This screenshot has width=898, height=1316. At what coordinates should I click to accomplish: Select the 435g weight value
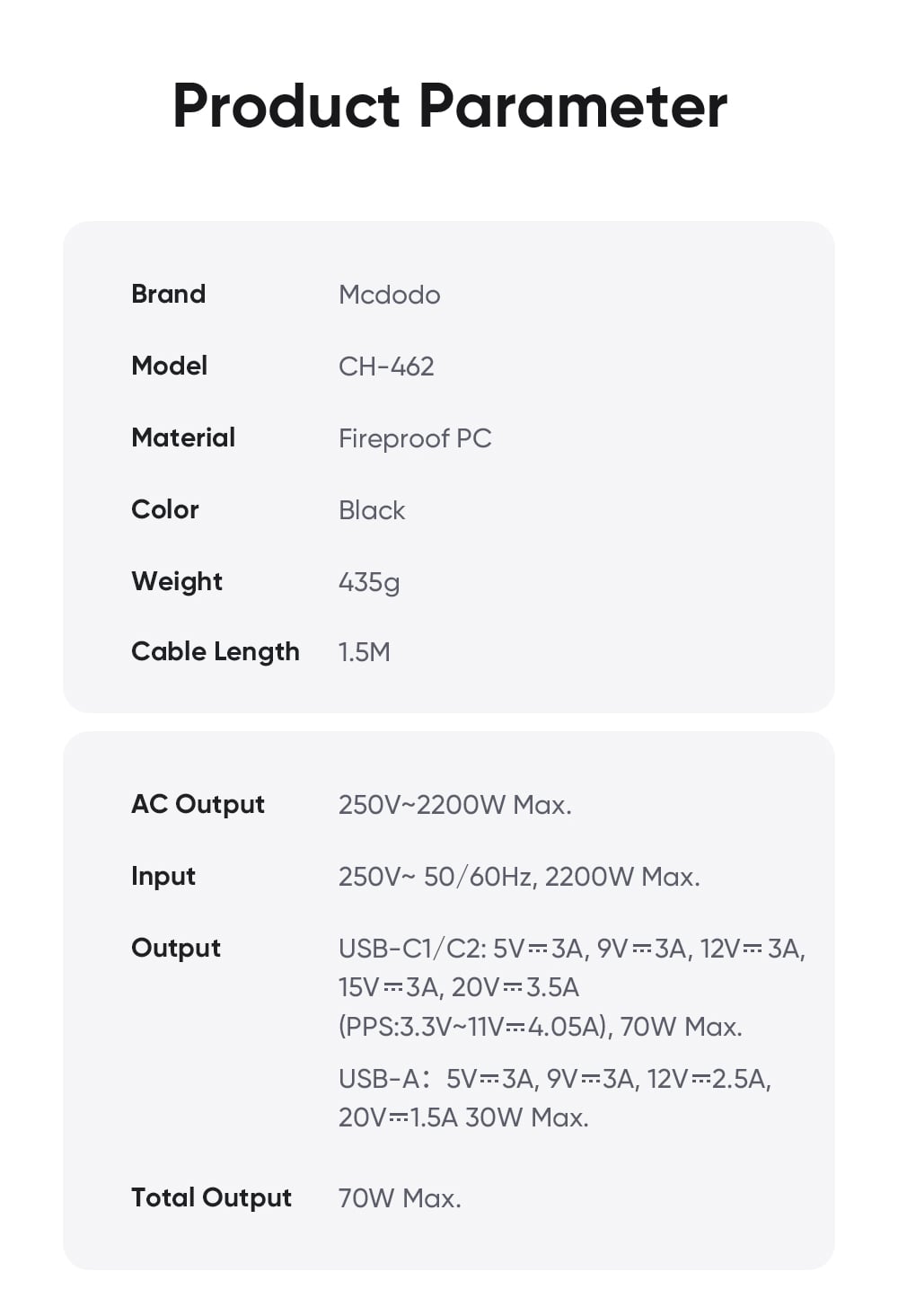pos(369,582)
